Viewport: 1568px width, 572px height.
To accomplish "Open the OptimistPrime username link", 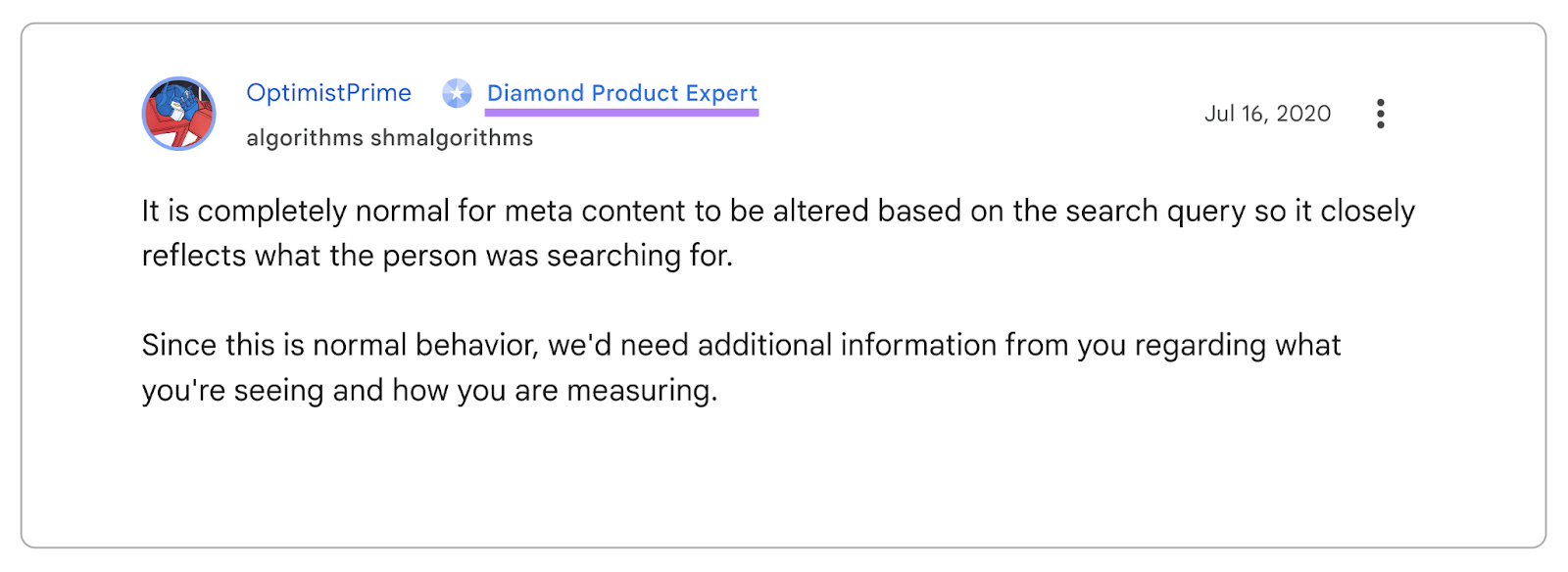I will click(x=328, y=92).
